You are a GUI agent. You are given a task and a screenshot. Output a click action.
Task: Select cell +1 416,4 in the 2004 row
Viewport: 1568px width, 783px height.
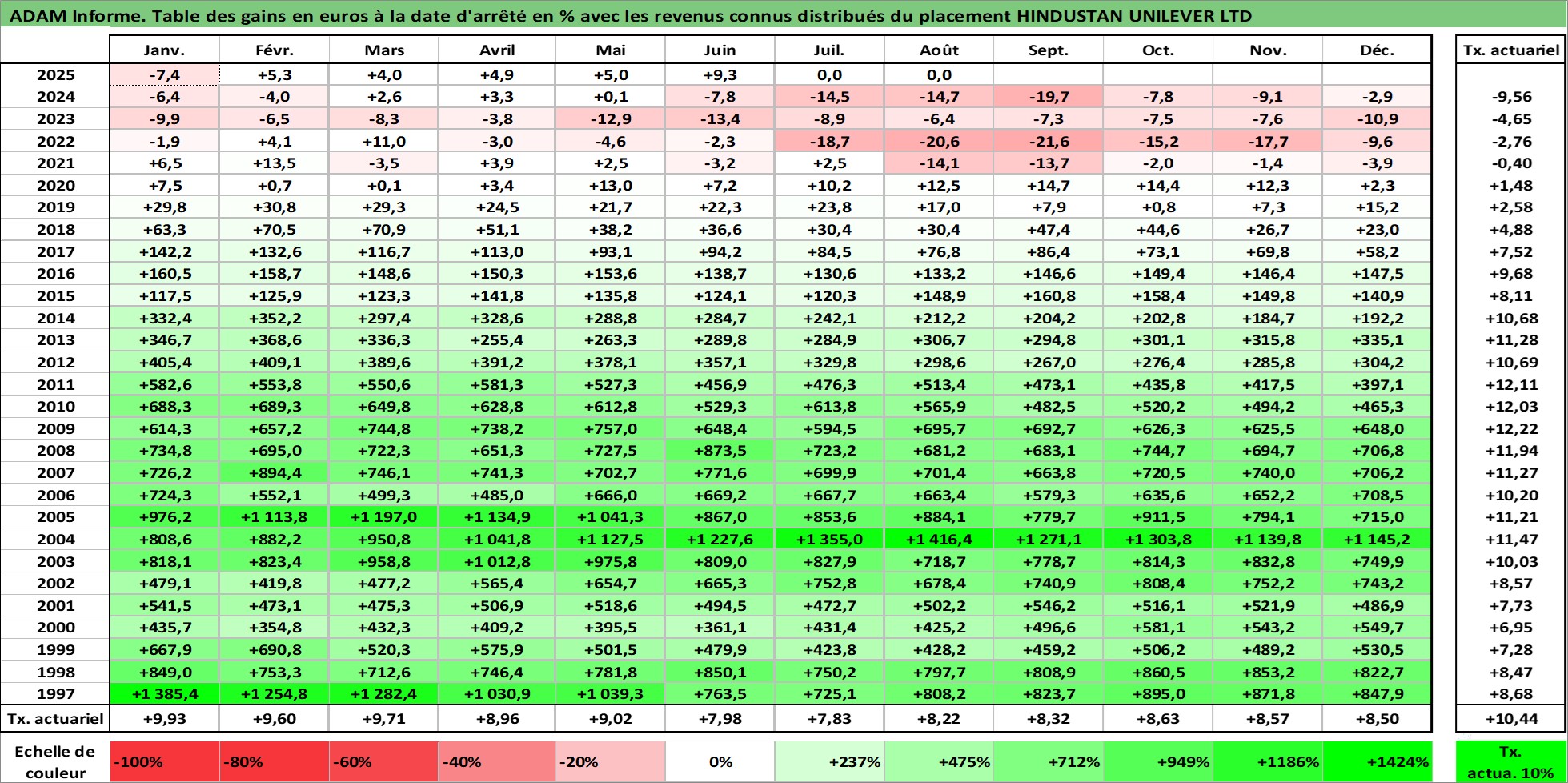click(x=939, y=540)
